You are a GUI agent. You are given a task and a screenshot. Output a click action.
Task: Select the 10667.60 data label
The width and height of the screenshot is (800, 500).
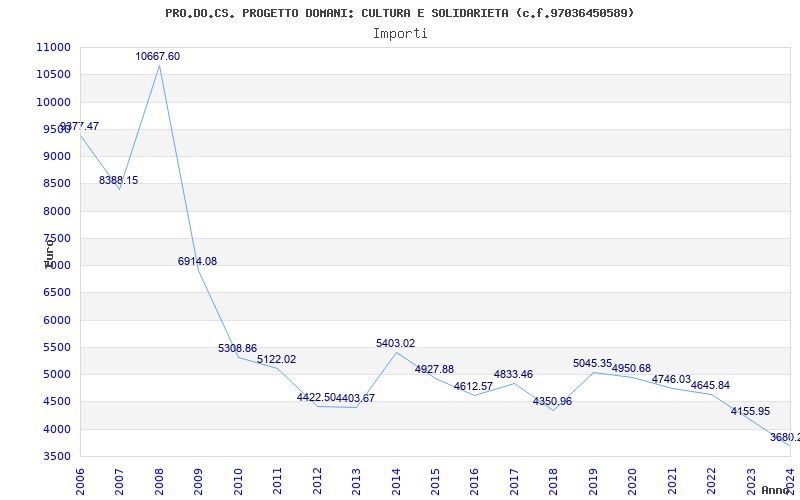(x=158, y=57)
